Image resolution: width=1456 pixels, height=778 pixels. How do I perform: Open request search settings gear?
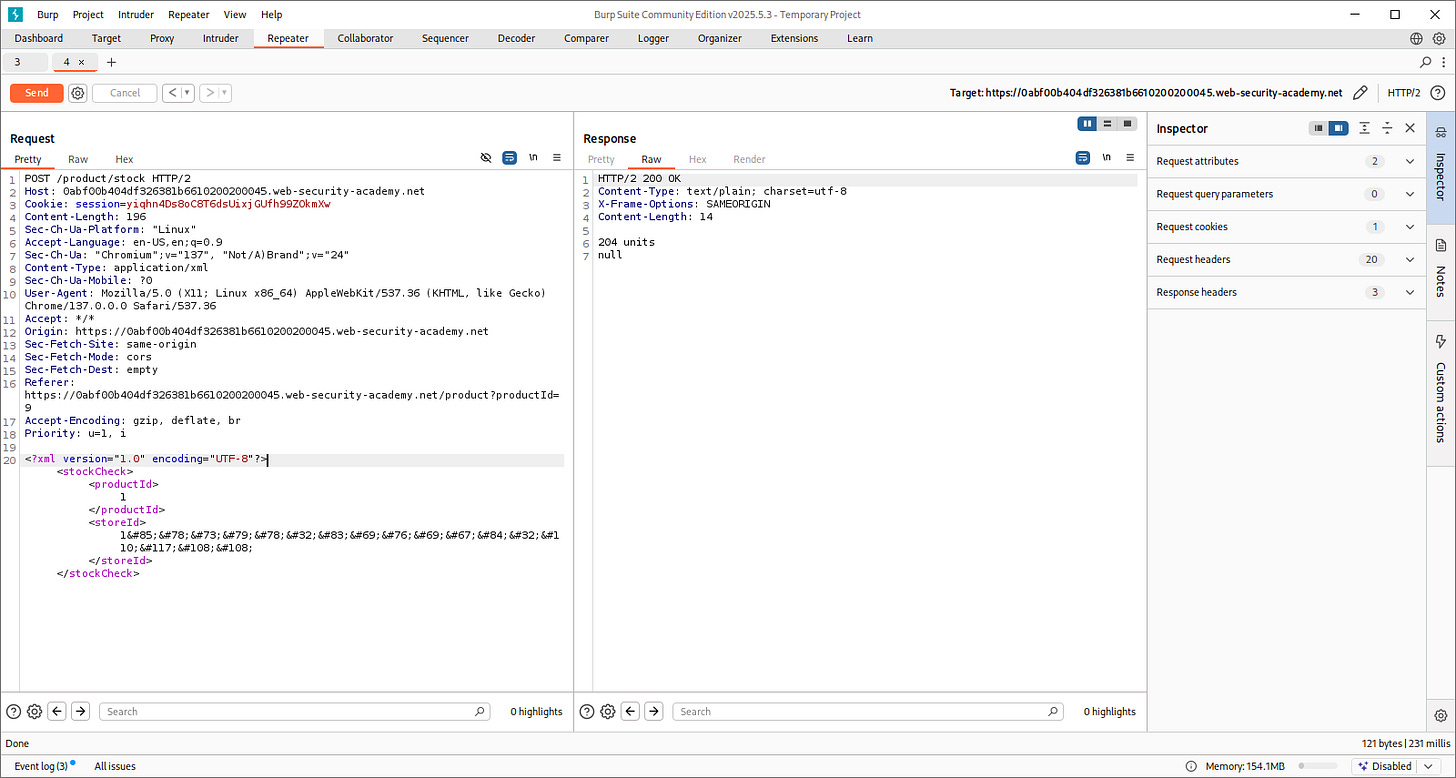tap(35, 711)
